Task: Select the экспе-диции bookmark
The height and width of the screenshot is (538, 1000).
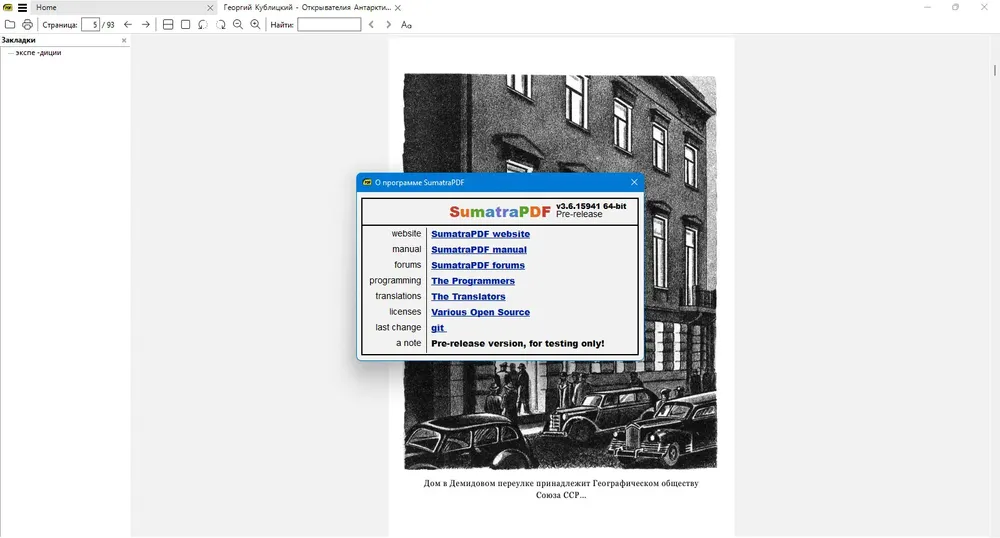Action: point(38,53)
